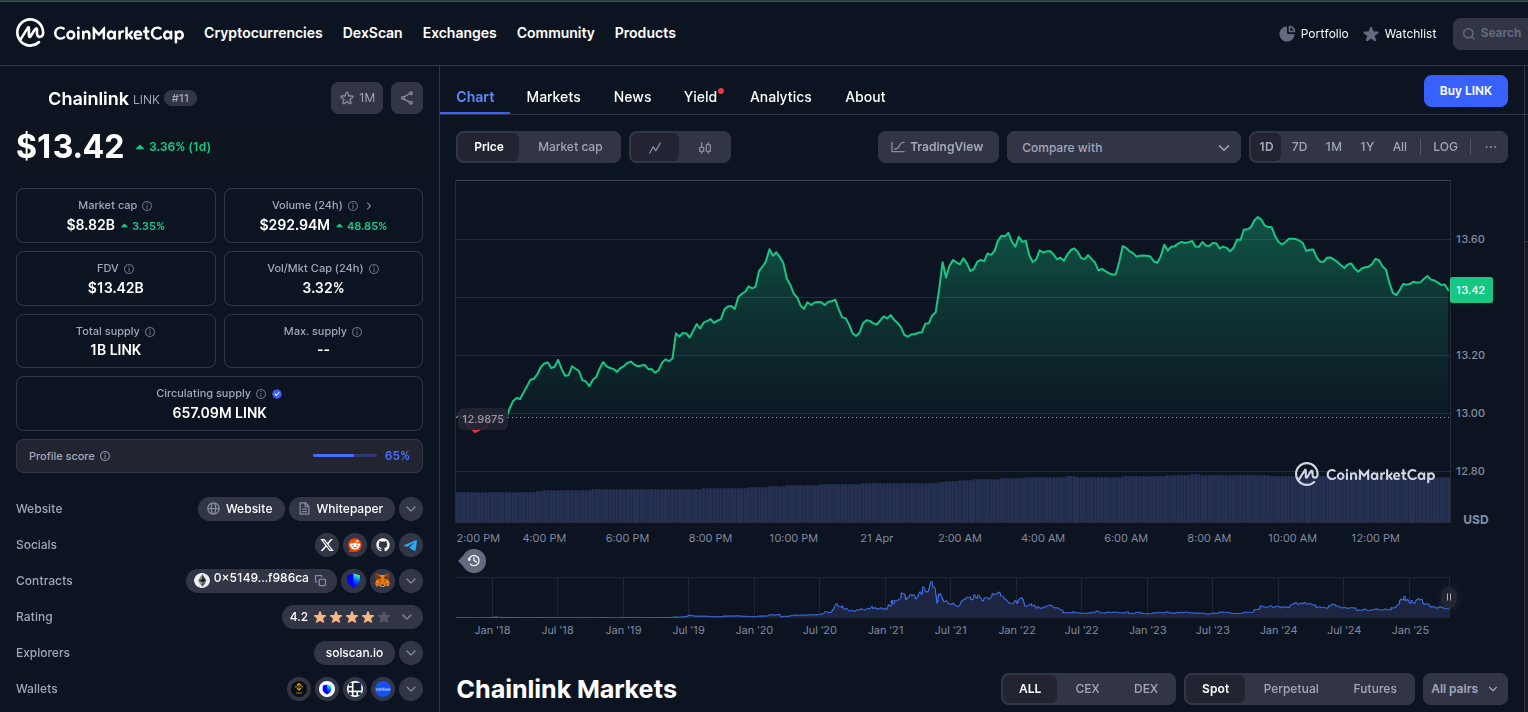Show chart by Price
The image size is (1528, 712).
[489, 147]
